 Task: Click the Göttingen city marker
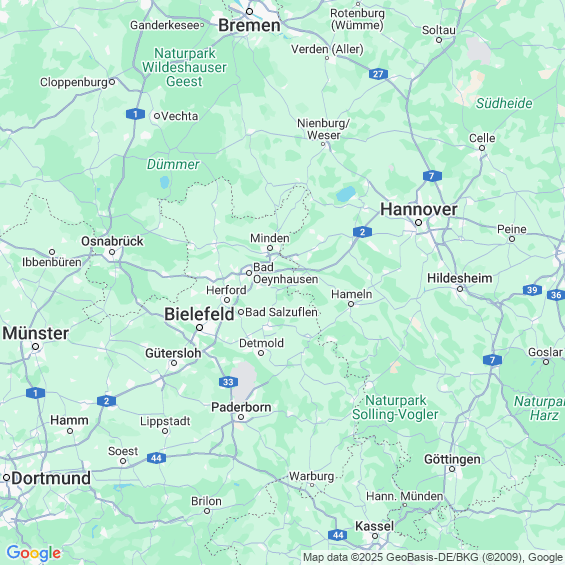(452, 469)
